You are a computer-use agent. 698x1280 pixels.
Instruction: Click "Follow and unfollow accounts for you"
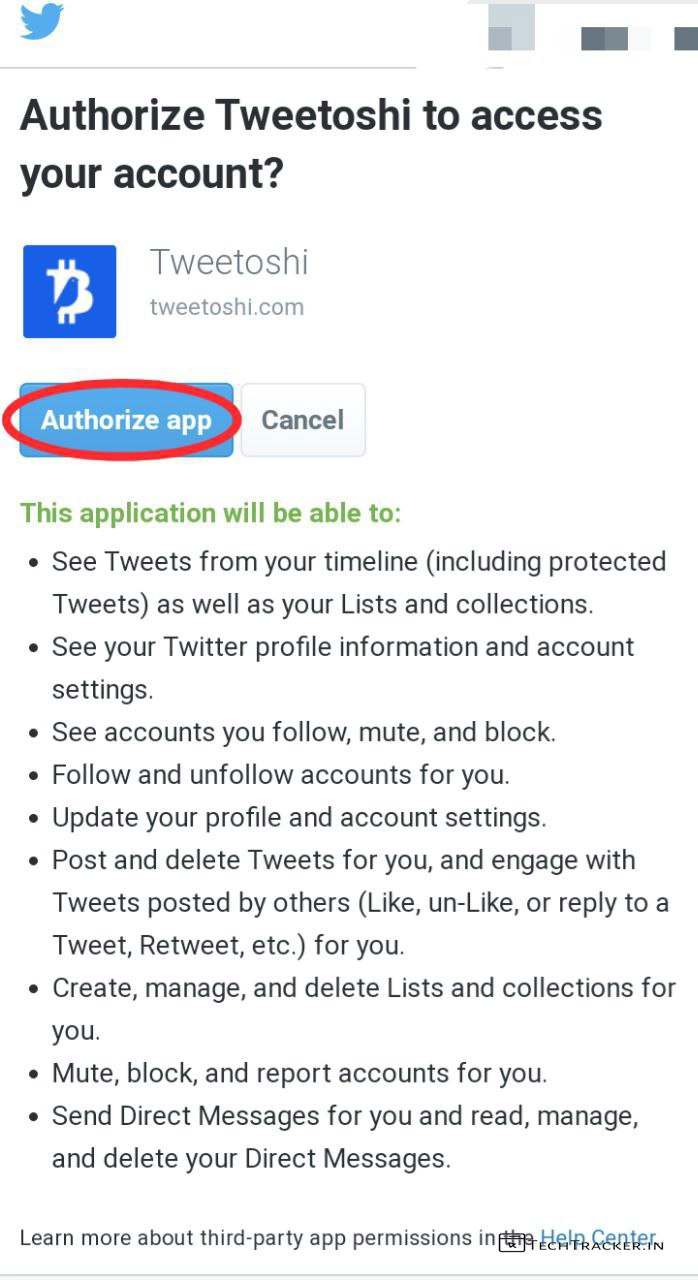click(281, 775)
